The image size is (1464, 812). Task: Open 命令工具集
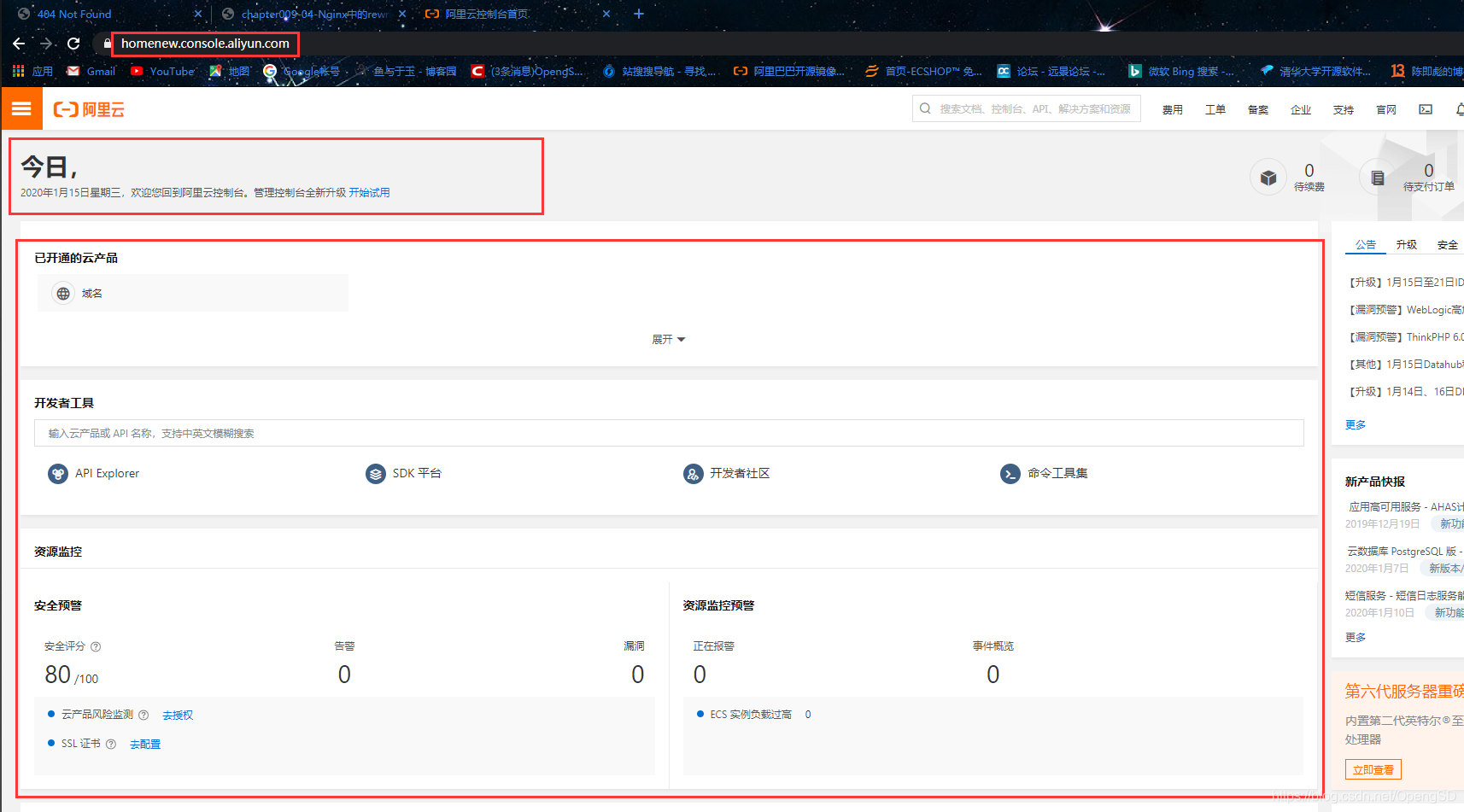click(x=1044, y=473)
